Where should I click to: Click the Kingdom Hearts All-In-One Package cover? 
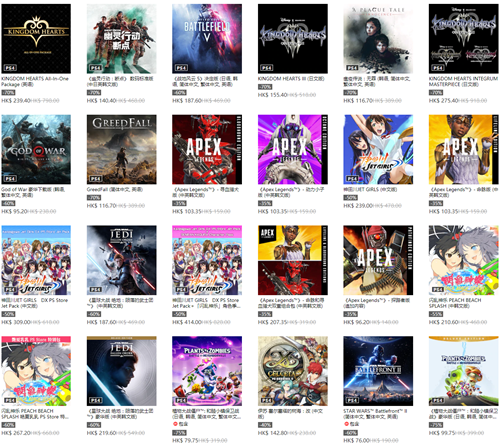click(36, 39)
